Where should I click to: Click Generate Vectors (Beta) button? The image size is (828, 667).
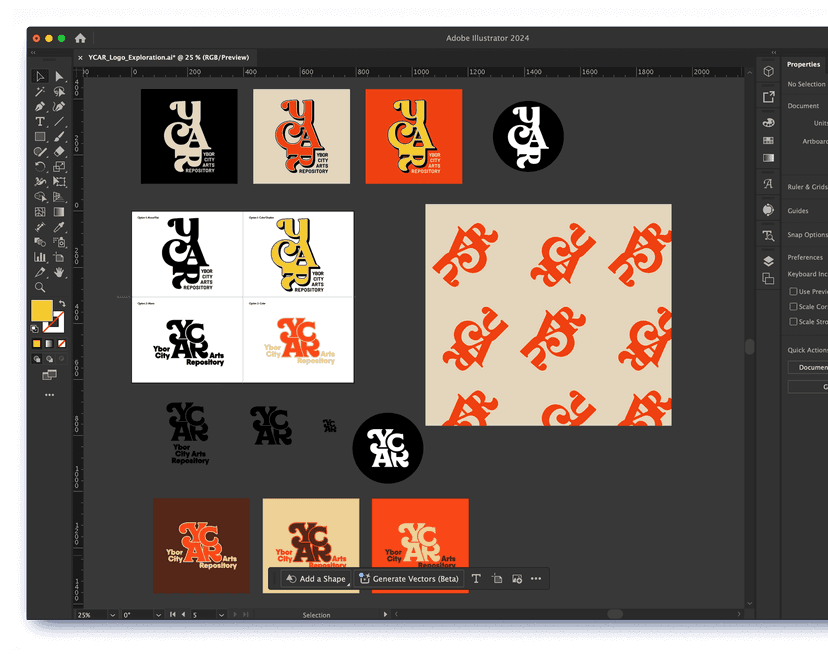click(x=409, y=579)
